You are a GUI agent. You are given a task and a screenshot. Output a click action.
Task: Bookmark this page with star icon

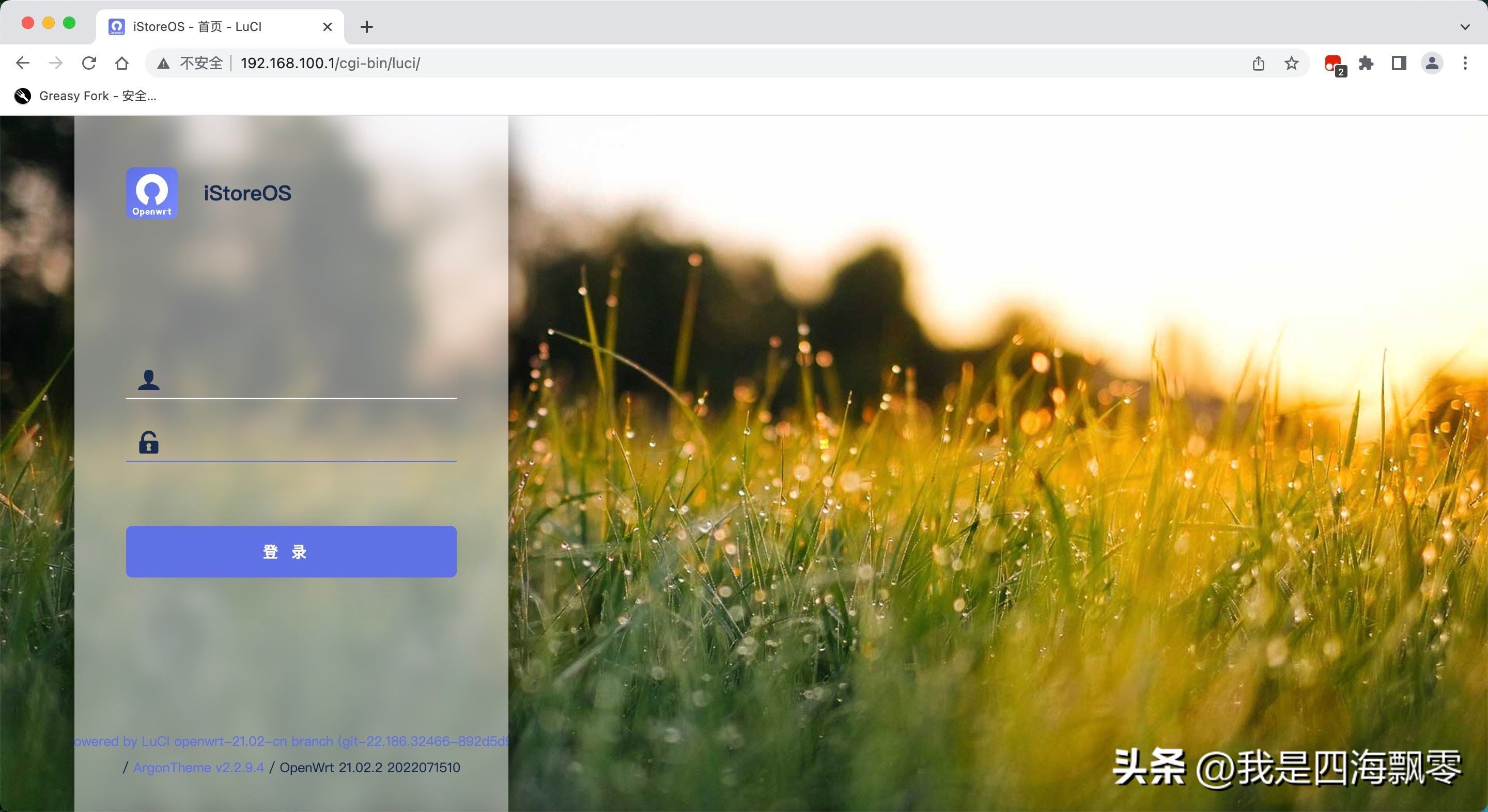tap(1292, 63)
